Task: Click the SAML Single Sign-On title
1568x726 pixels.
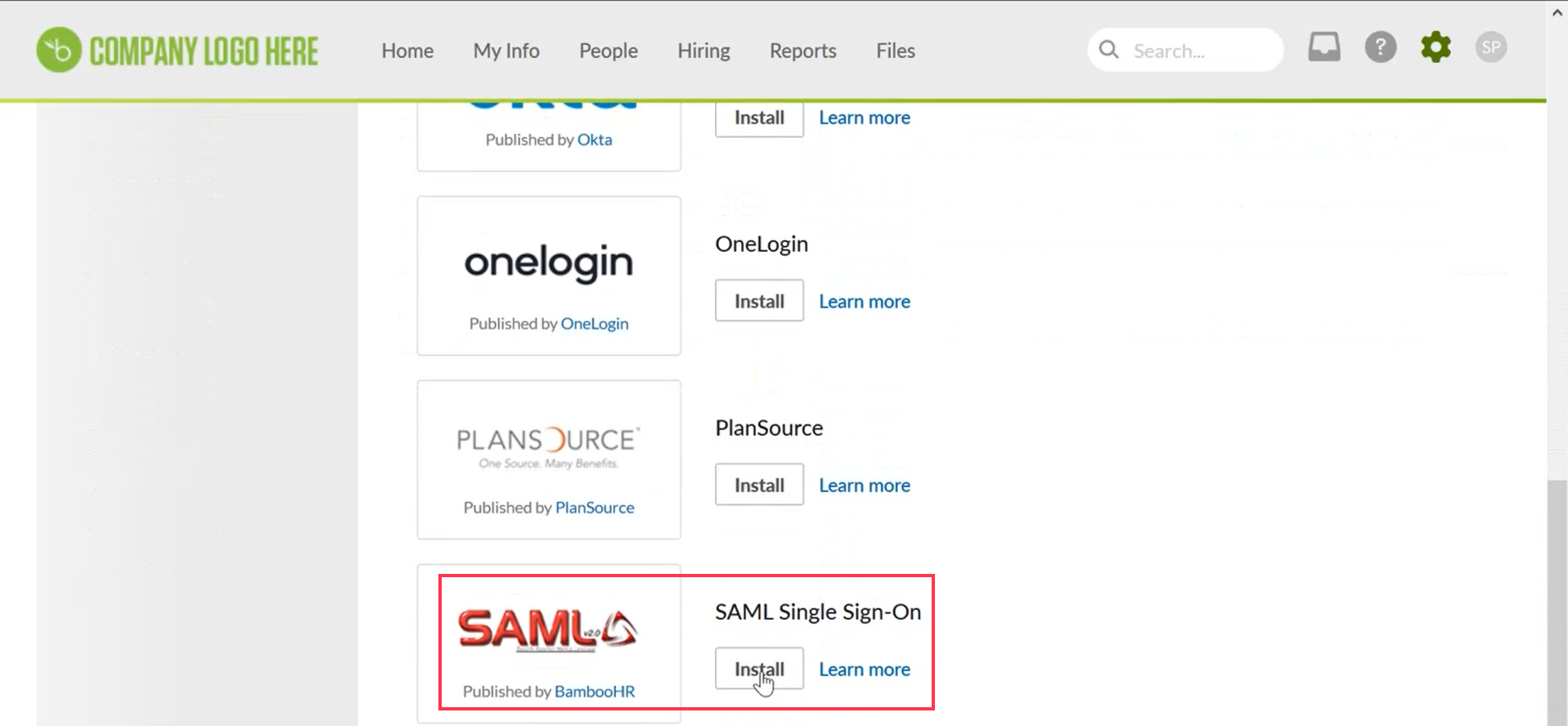Action: click(818, 612)
